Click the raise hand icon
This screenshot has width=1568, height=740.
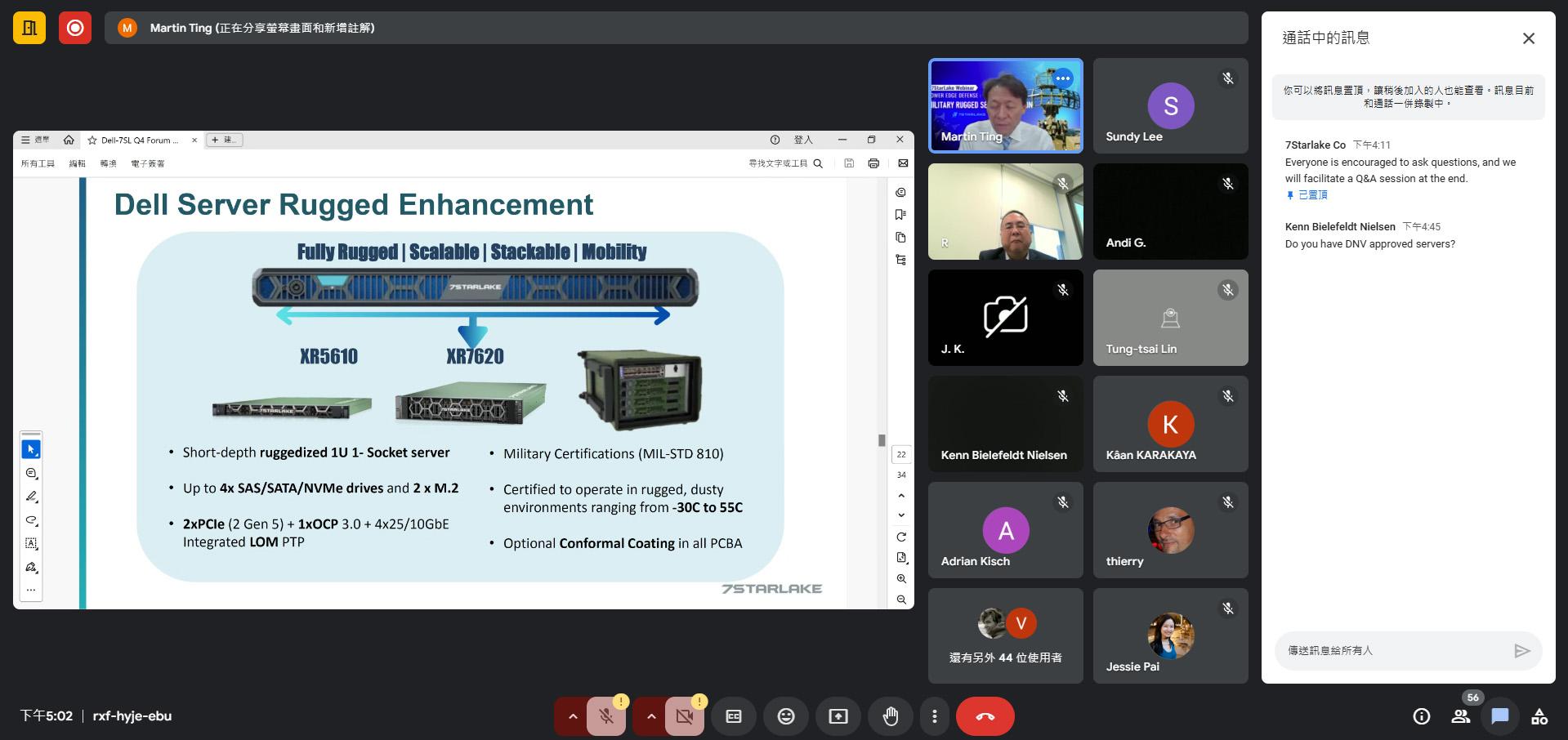tap(890, 716)
